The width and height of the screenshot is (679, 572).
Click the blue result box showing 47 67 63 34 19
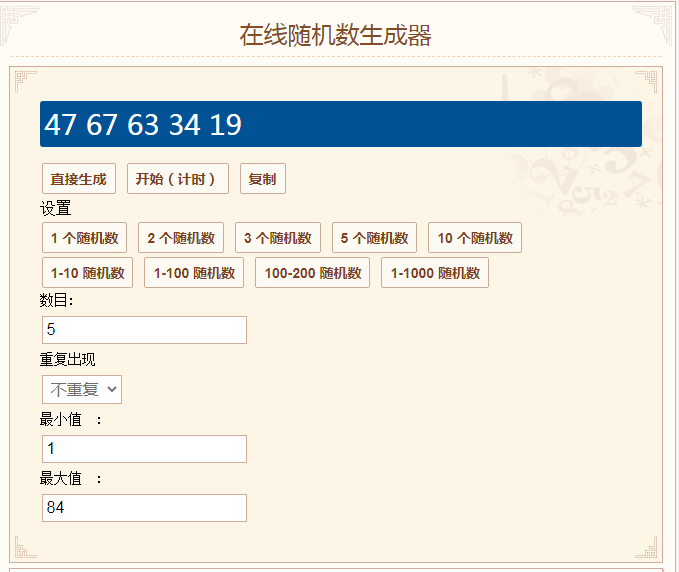340,124
